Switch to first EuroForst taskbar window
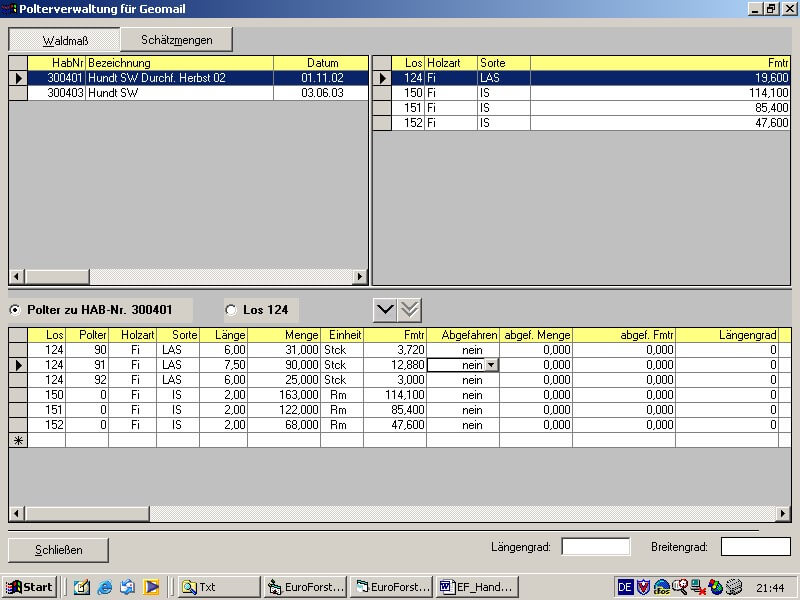The width and height of the screenshot is (800, 600). pos(306,587)
